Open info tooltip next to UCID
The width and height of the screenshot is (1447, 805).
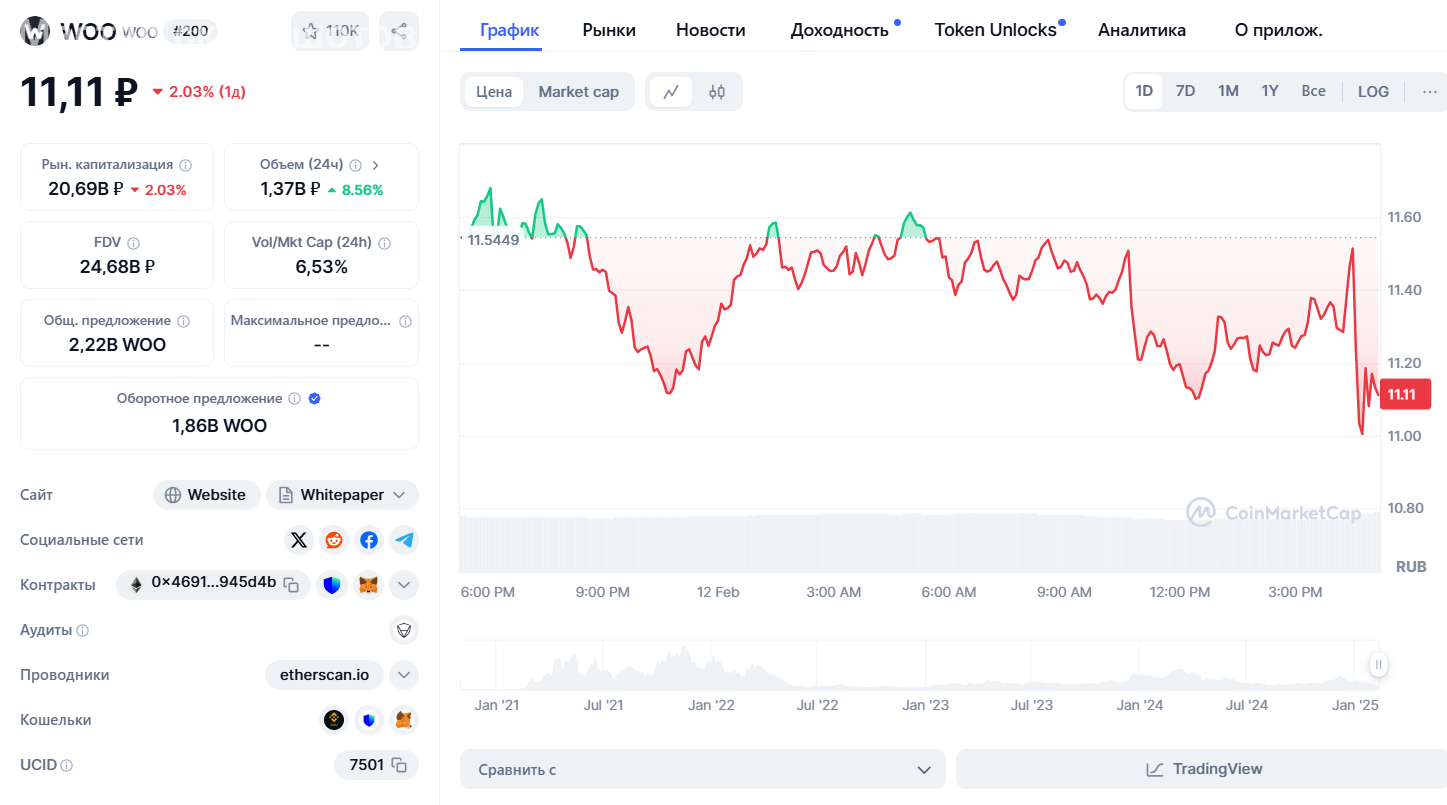point(67,766)
